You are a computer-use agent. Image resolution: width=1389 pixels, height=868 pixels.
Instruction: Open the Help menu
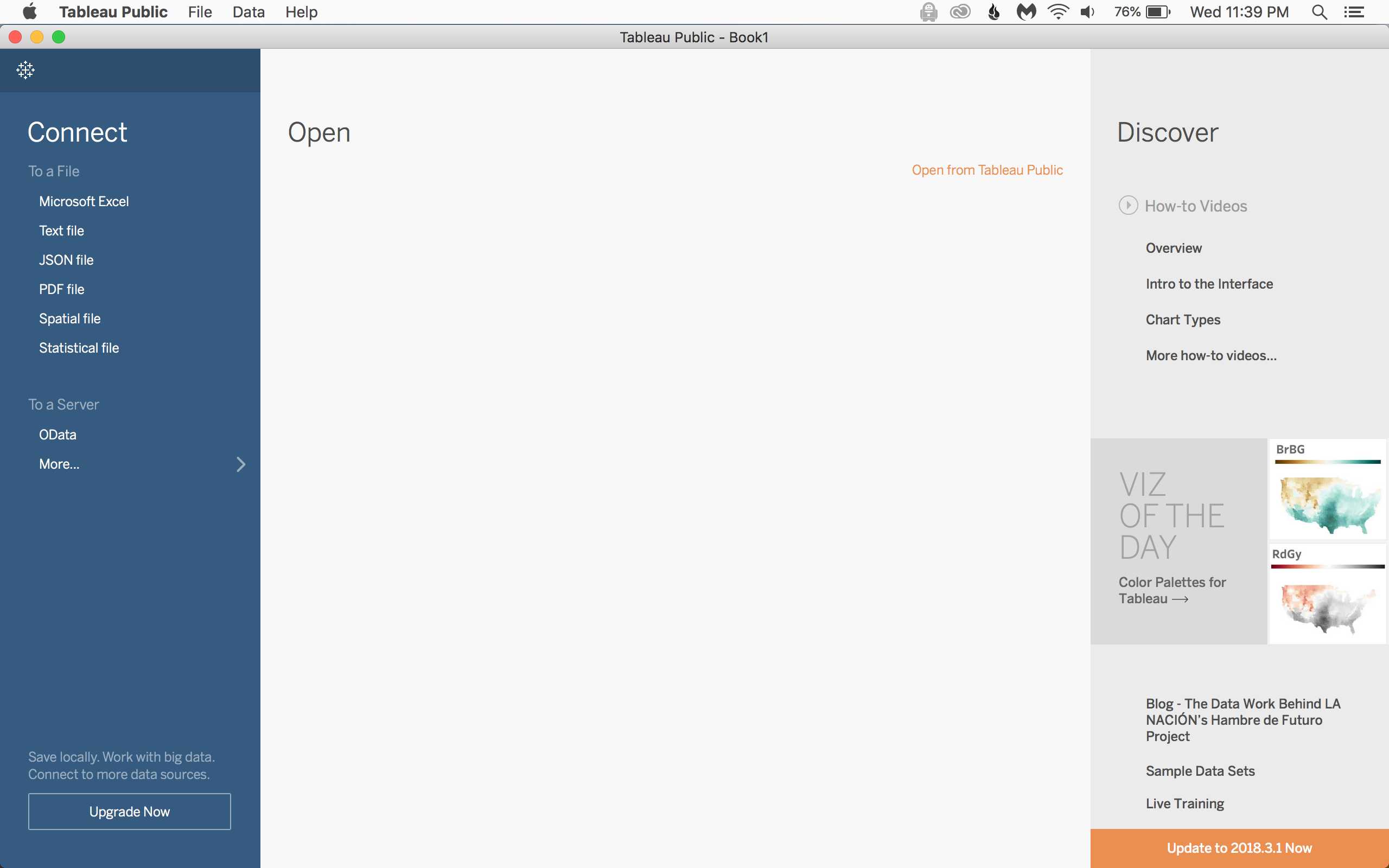[301, 12]
